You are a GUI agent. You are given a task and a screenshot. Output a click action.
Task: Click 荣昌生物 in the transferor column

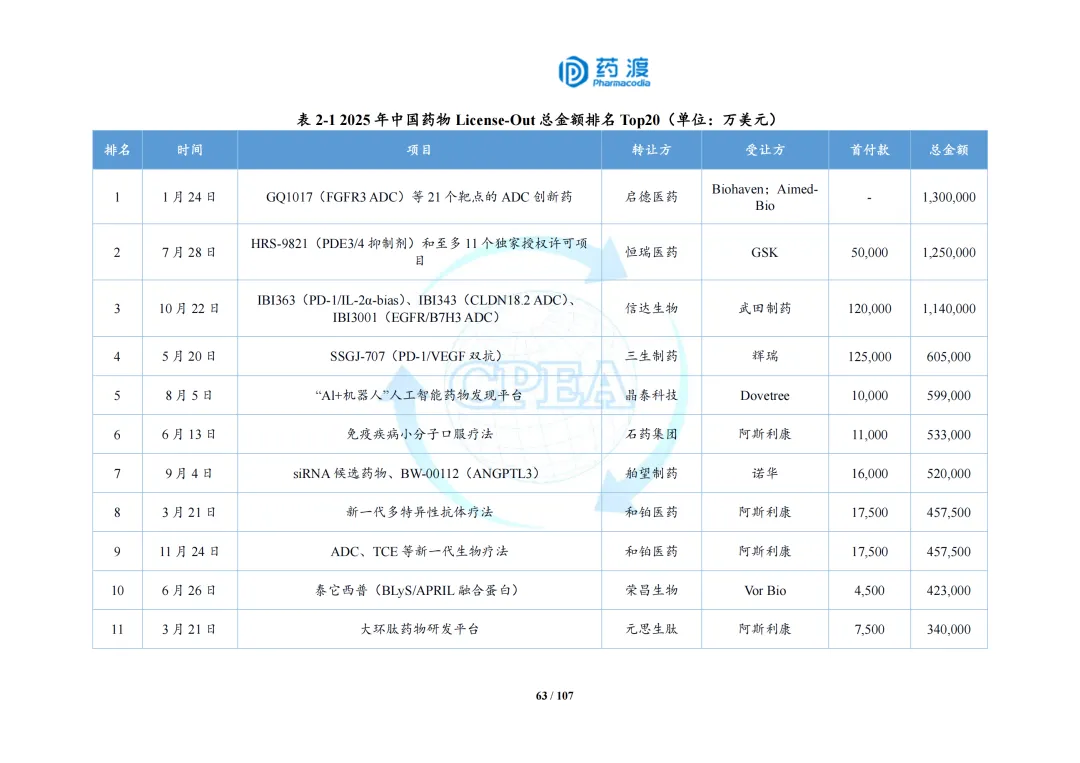tap(652, 590)
